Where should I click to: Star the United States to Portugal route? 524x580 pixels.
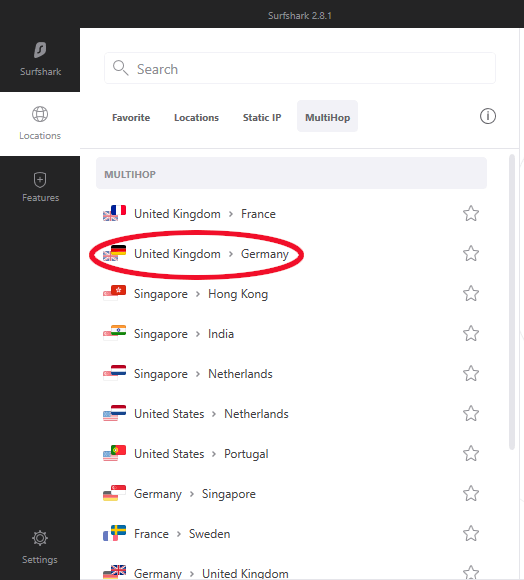point(471,453)
